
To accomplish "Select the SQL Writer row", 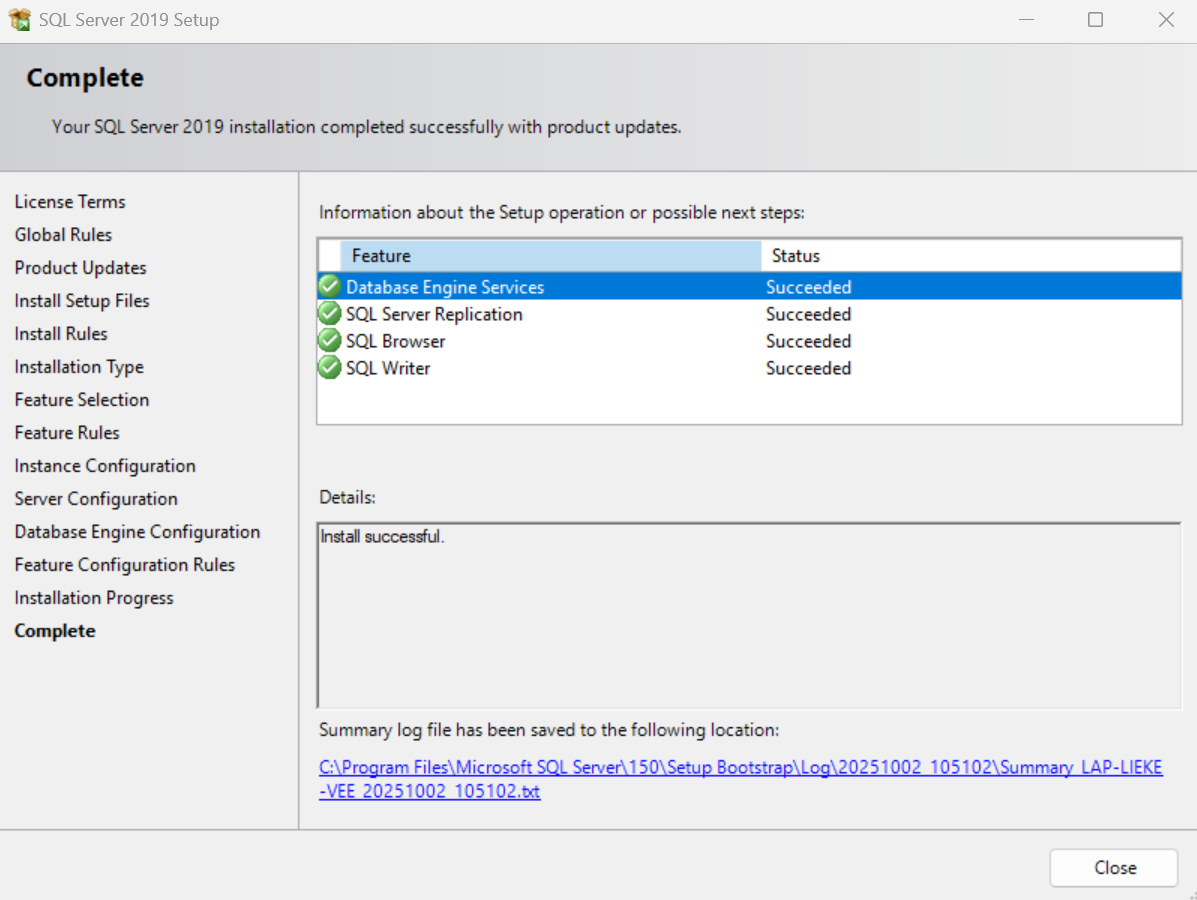I will click(x=750, y=368).
